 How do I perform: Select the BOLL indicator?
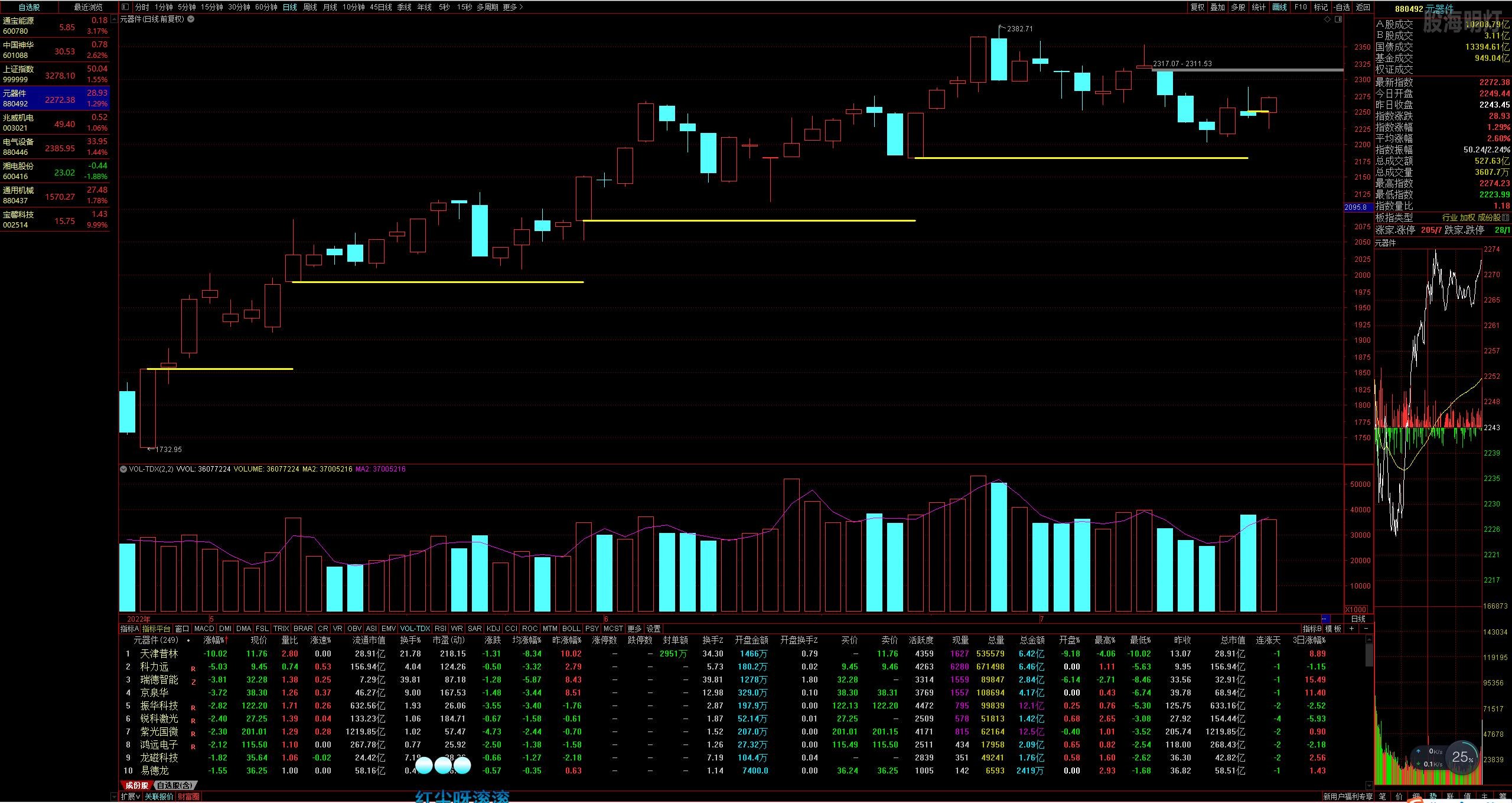click(571, 629)
